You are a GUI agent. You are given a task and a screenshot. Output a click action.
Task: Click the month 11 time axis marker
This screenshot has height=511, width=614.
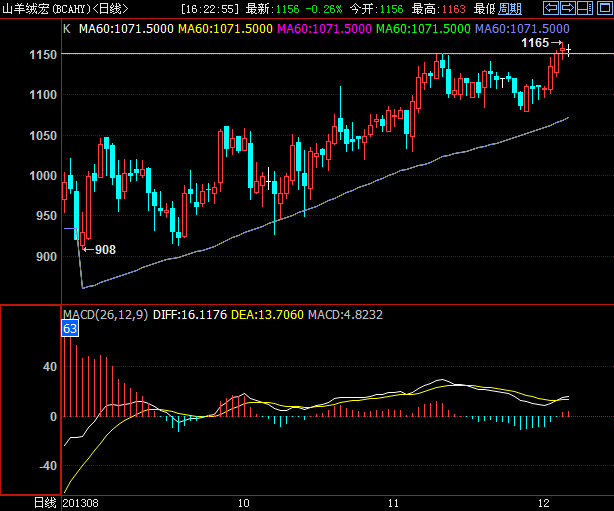[x=393, y=503]
